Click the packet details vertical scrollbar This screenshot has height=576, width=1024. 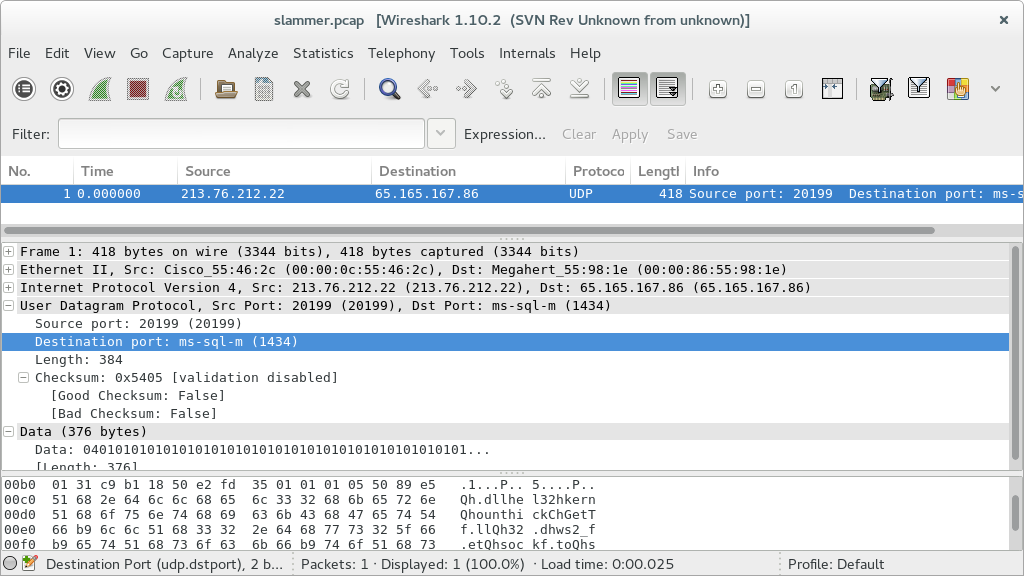pyautogui.click(x=1015, y=353)
